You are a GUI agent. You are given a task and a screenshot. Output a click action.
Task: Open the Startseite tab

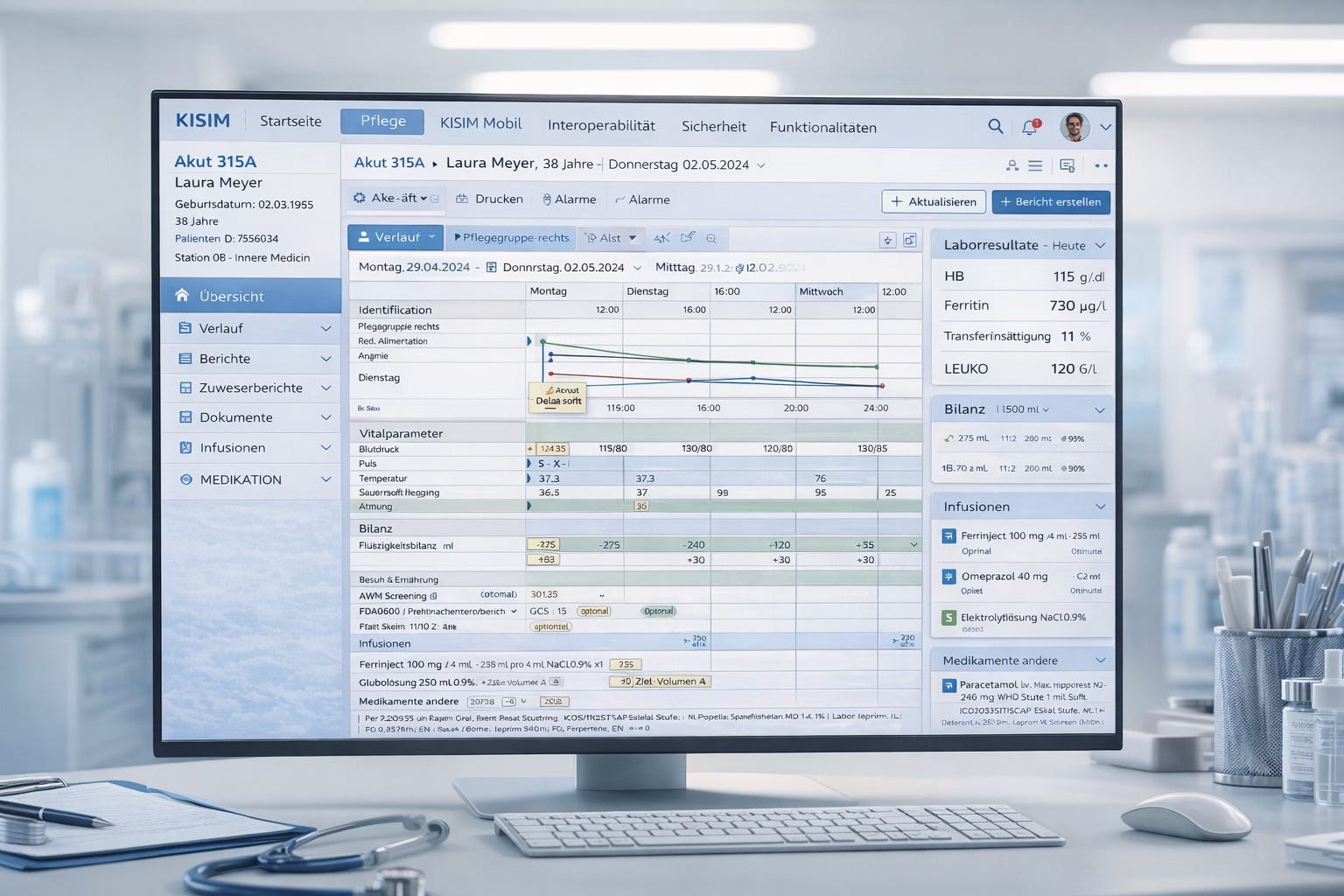[x=290, y=121]
